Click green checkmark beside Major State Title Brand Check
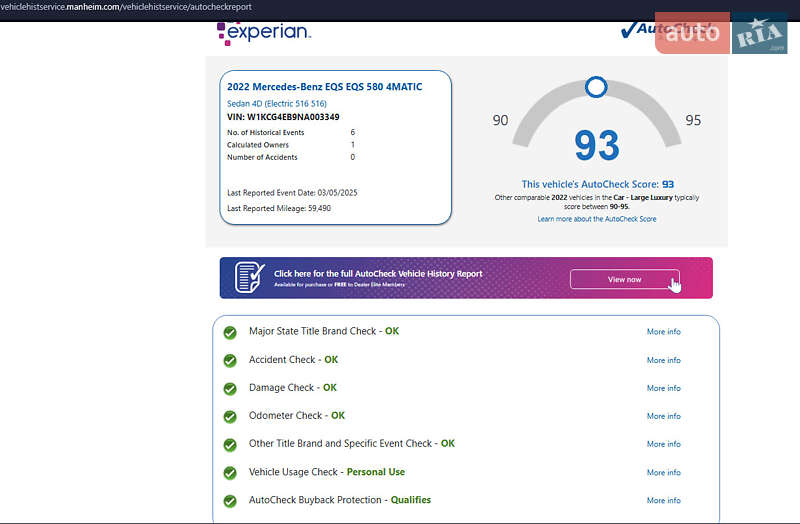 230,332
